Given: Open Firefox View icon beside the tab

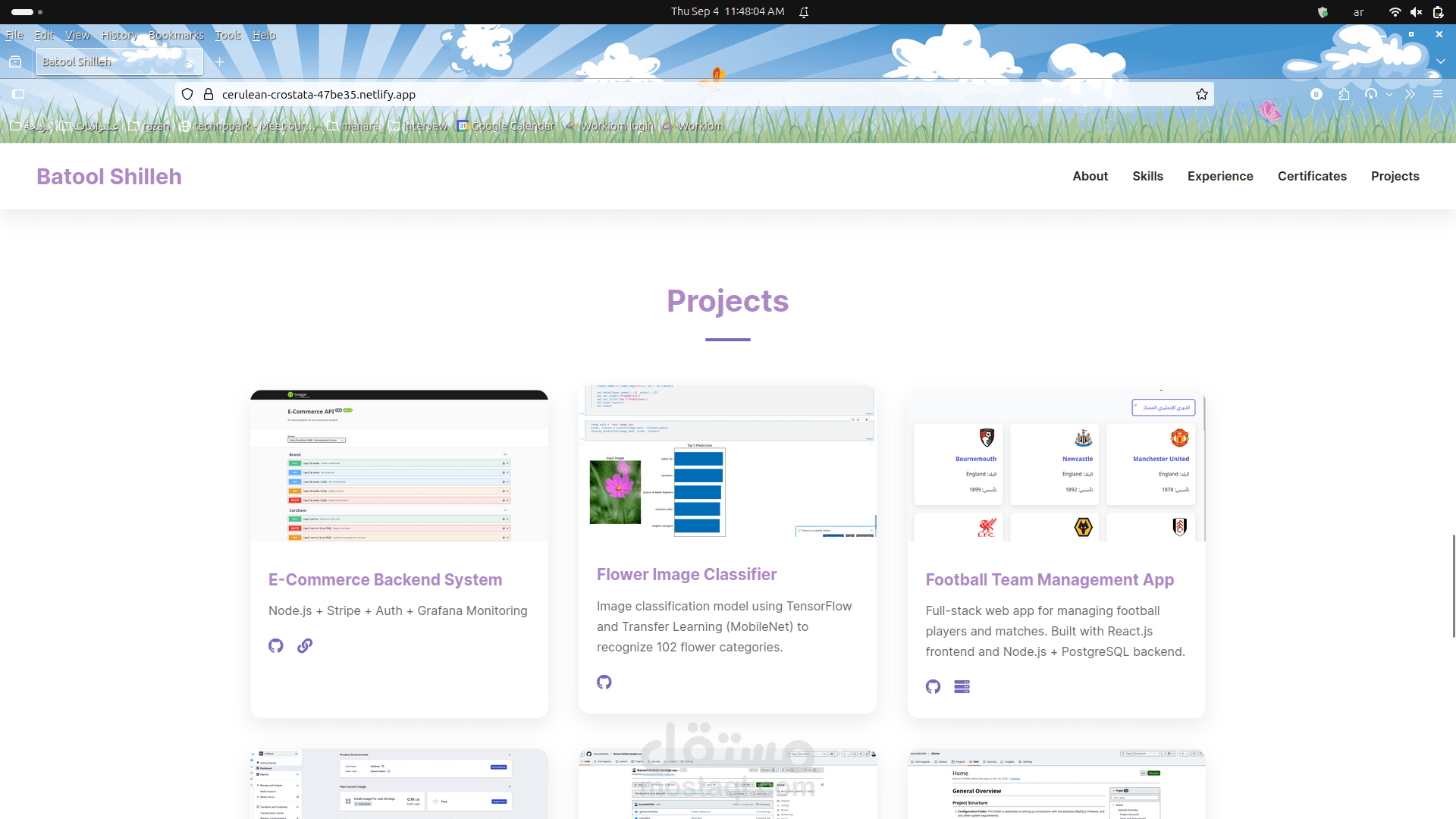Looking at the screenshot, I should click(x=15, y=61).
